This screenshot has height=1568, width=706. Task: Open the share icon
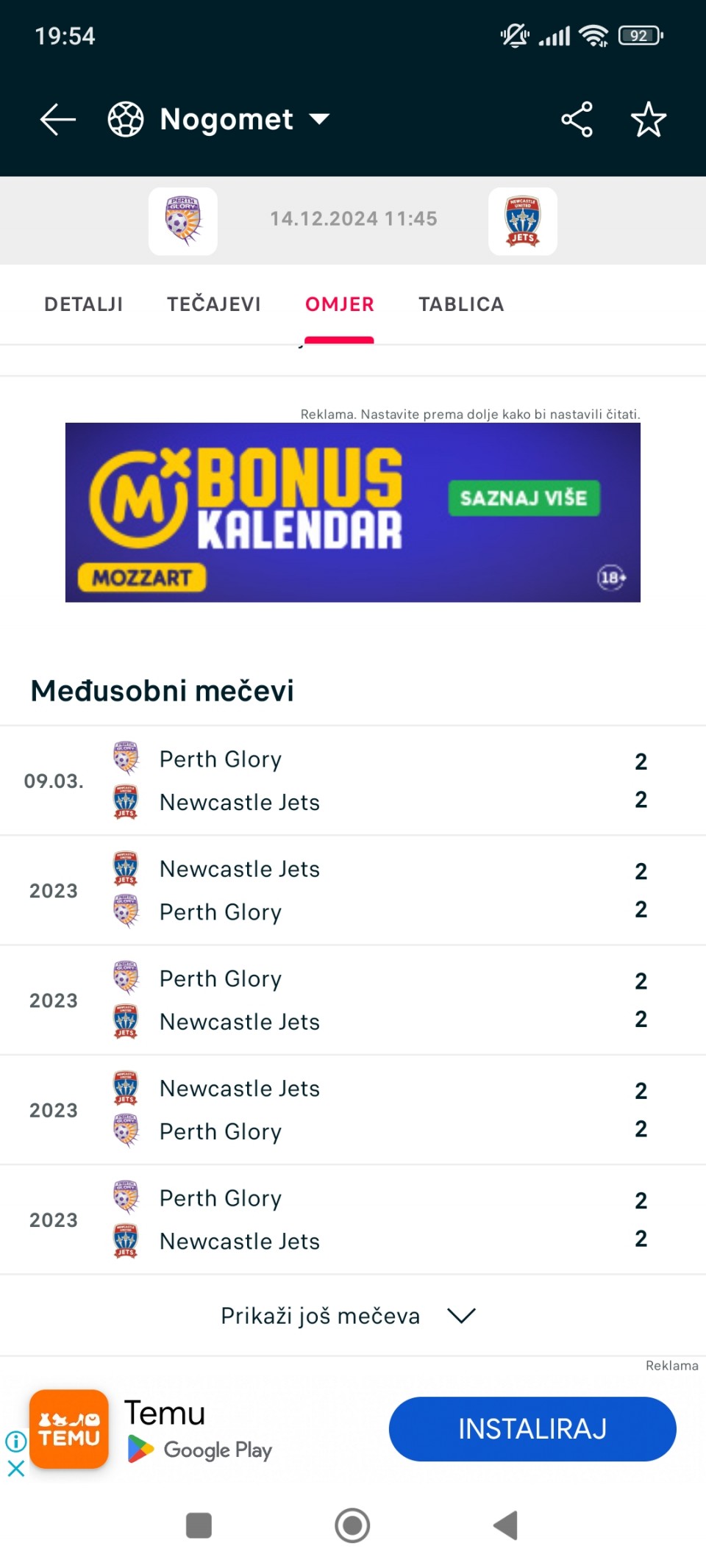coord(577,119)
